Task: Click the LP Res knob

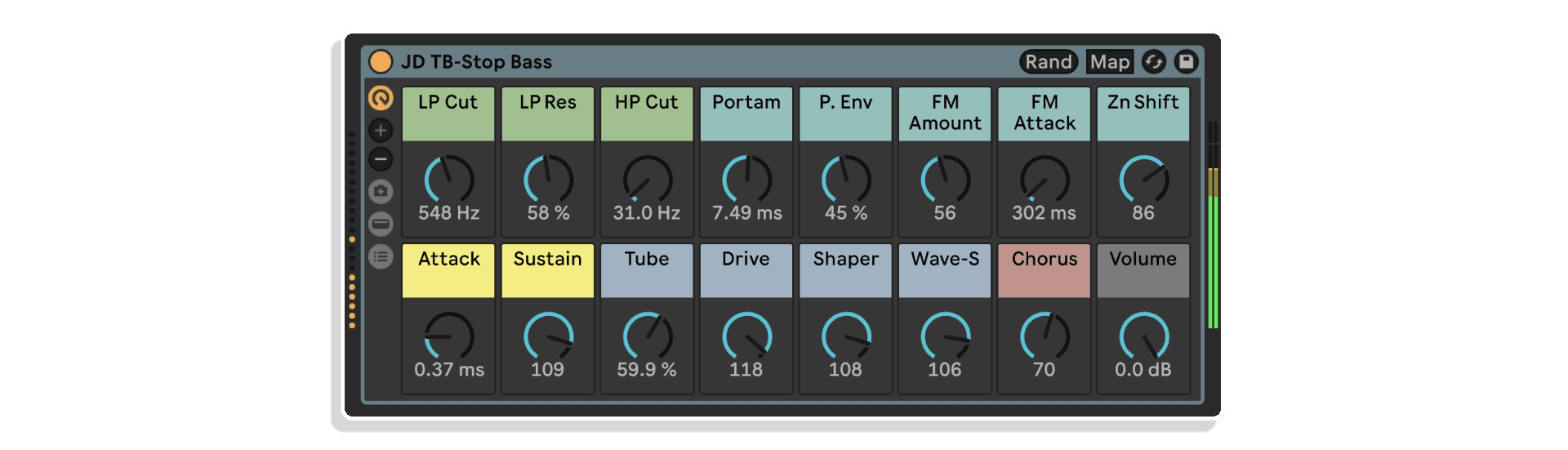Action: click(548, 180)
